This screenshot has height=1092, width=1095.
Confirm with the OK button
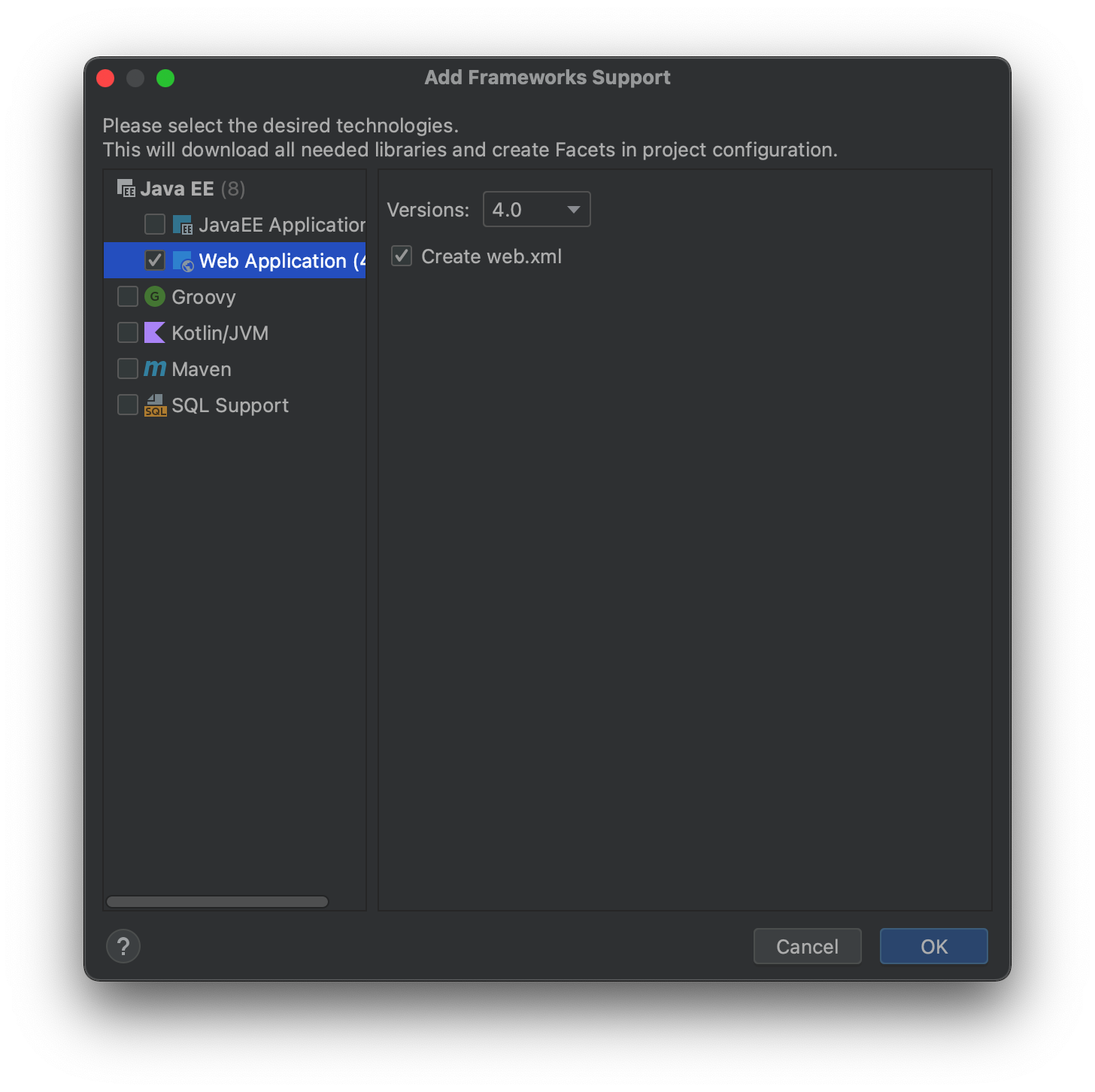(x=934, y=946)
